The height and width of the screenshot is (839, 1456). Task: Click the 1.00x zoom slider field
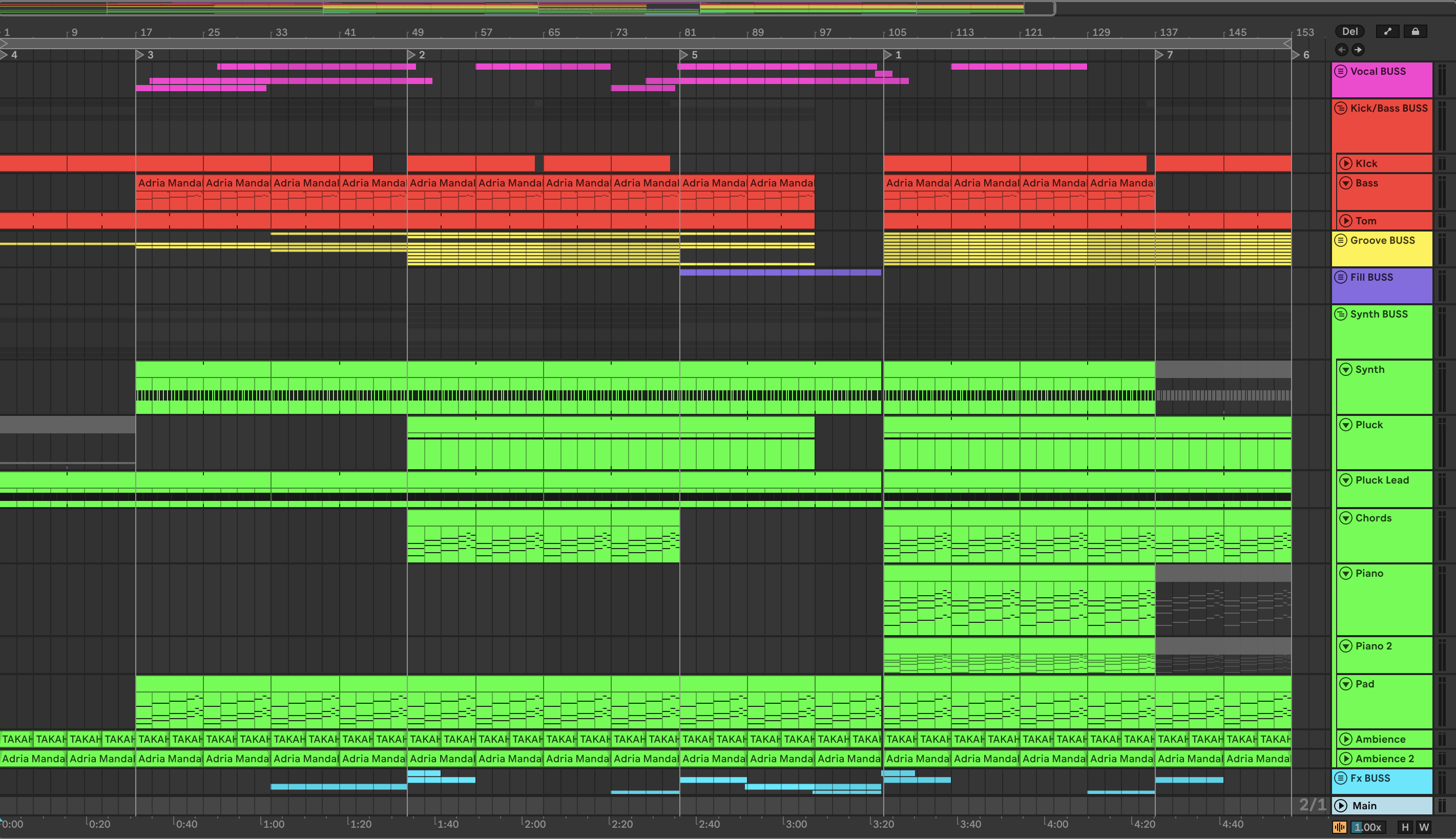[x=1368, y=827]
